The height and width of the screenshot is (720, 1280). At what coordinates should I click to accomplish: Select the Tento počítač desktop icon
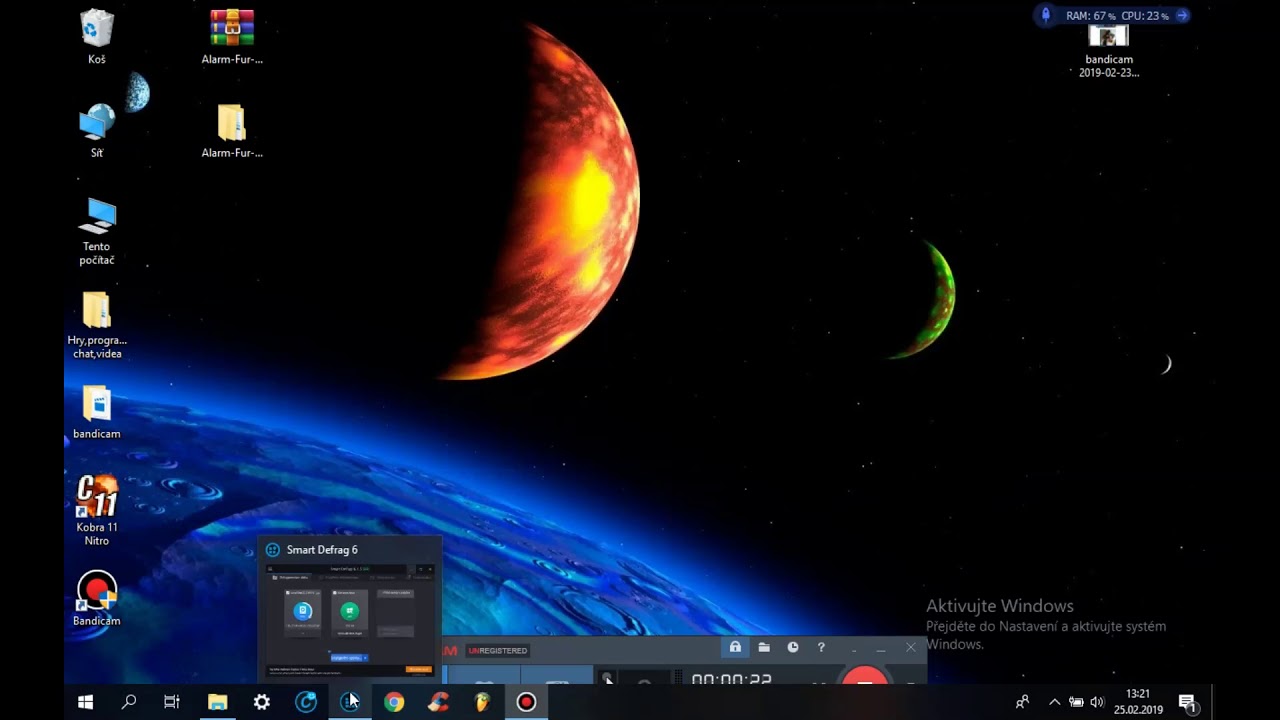click(x=97, y=232)
